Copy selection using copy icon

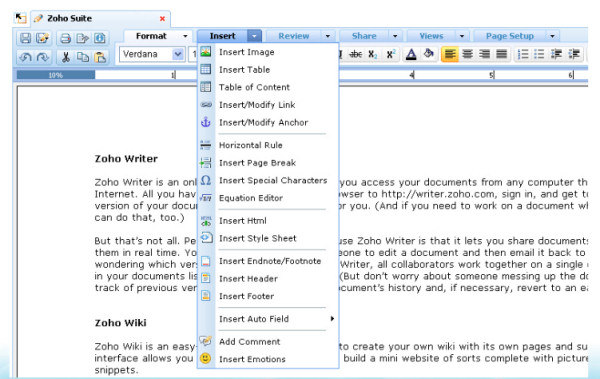83,57
